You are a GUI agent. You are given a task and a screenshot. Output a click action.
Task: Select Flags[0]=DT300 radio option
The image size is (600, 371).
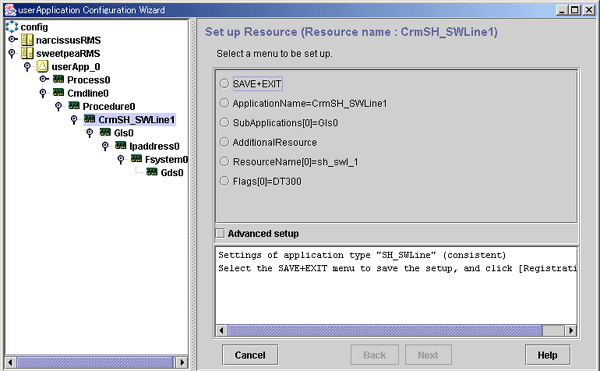coord(224,181)
